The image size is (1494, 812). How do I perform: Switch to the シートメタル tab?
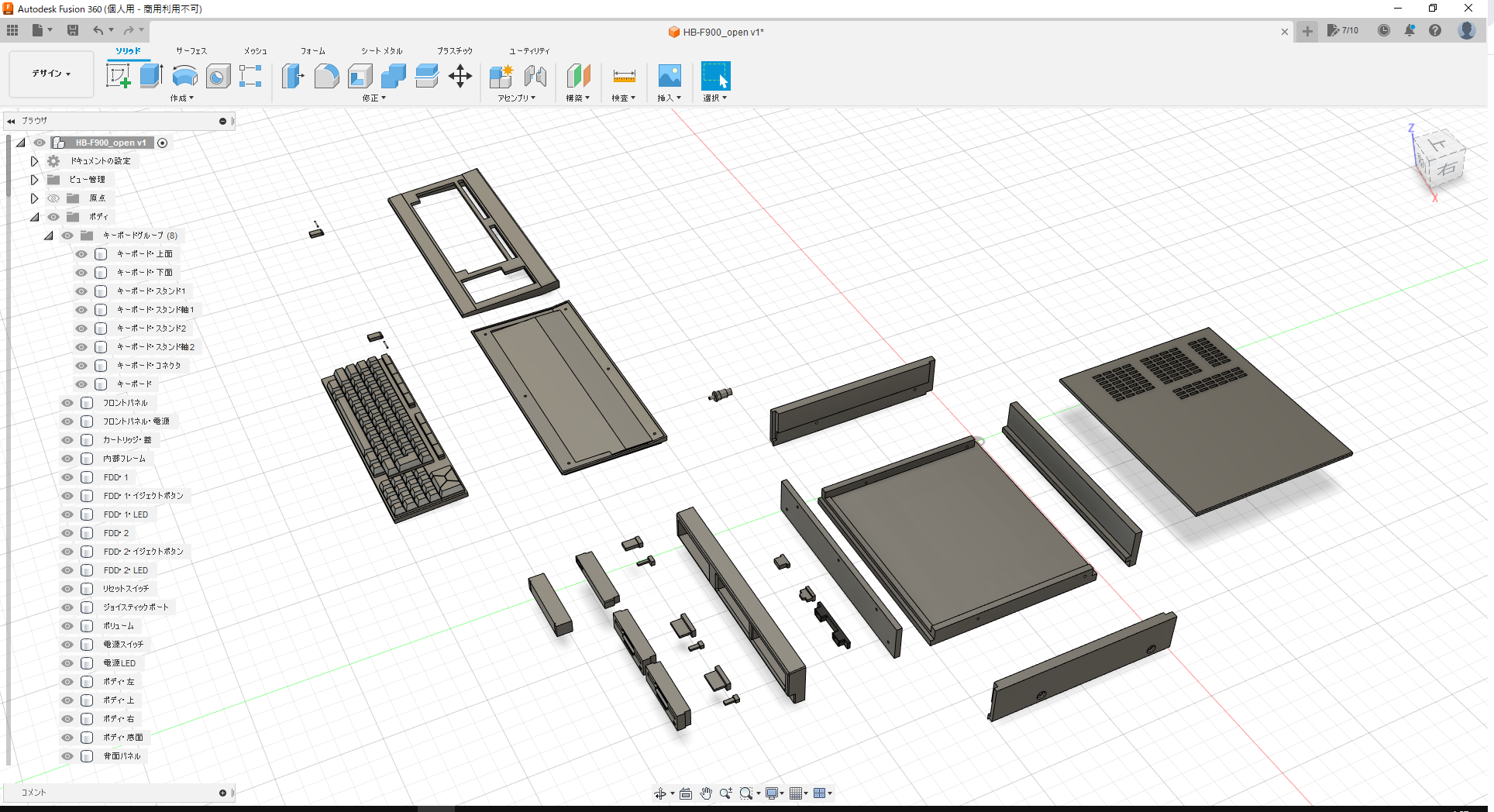[x=380, y=50]
